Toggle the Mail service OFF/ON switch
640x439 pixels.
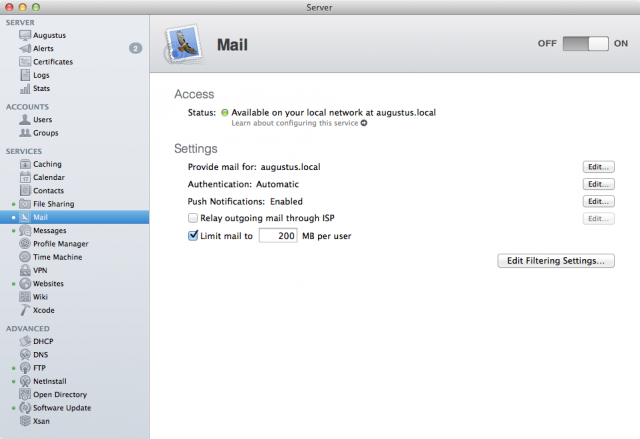[x=585, y=44]
